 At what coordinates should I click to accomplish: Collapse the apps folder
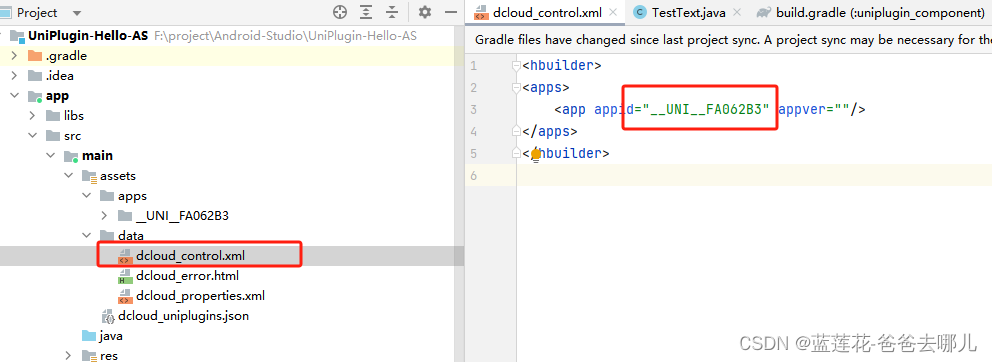click(x=86, y=196)
